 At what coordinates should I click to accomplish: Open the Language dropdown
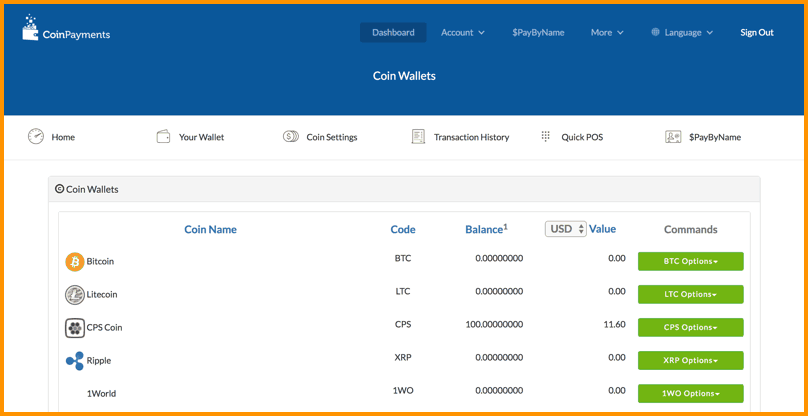(x=682, y=32)
